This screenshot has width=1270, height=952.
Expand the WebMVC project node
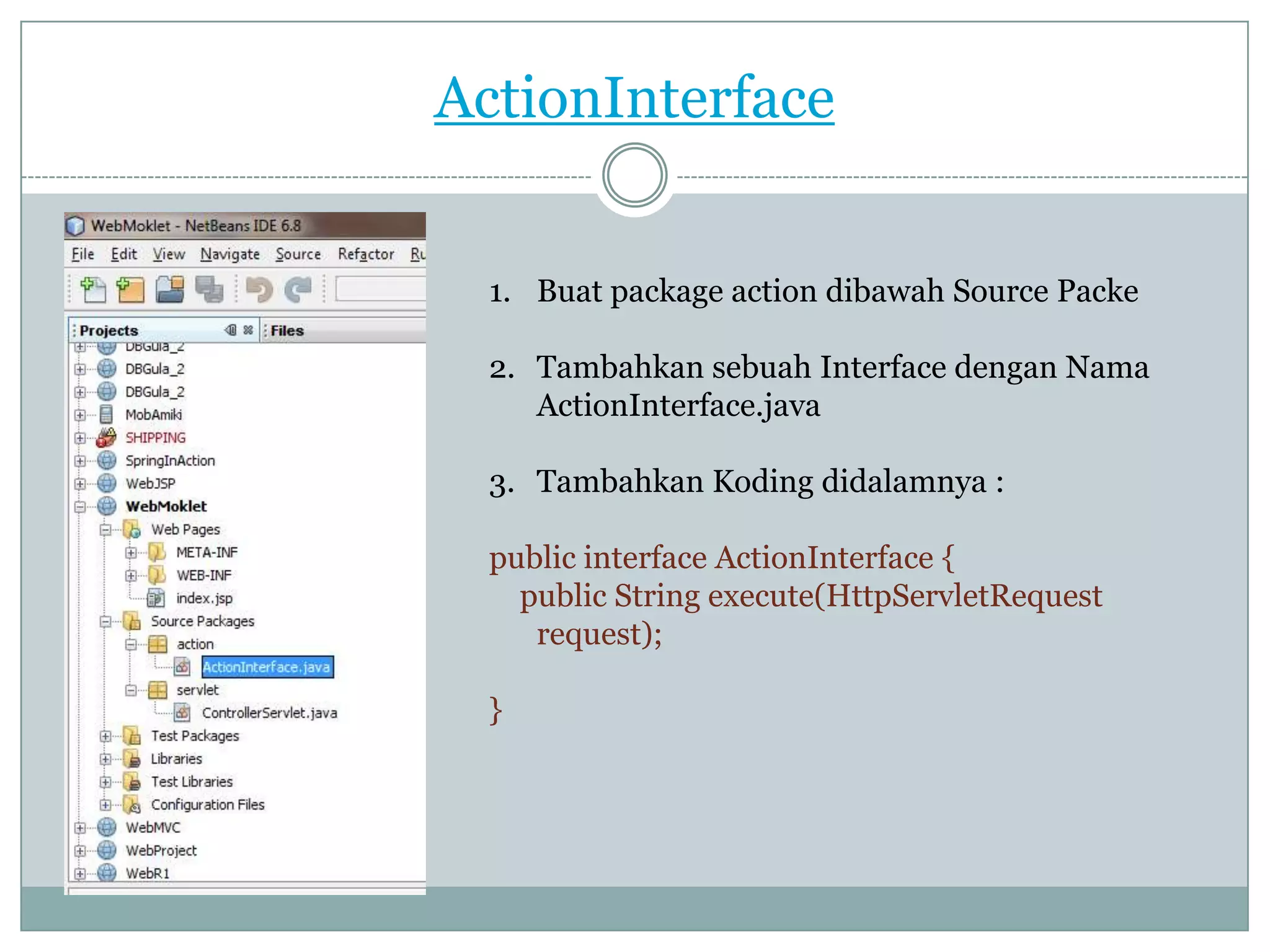pyautogui.click(x=80, y=828)
